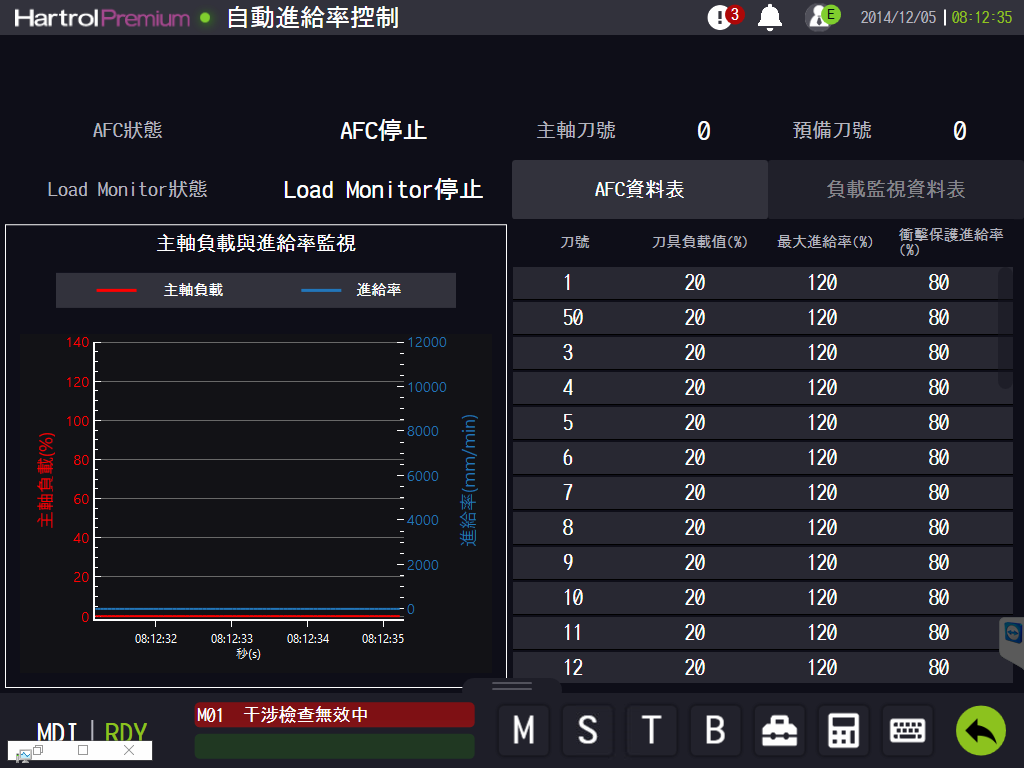Open the alarm notifications icon with badge 3
This screenshot has height=768, width=1024.
(x=724, y=16)
